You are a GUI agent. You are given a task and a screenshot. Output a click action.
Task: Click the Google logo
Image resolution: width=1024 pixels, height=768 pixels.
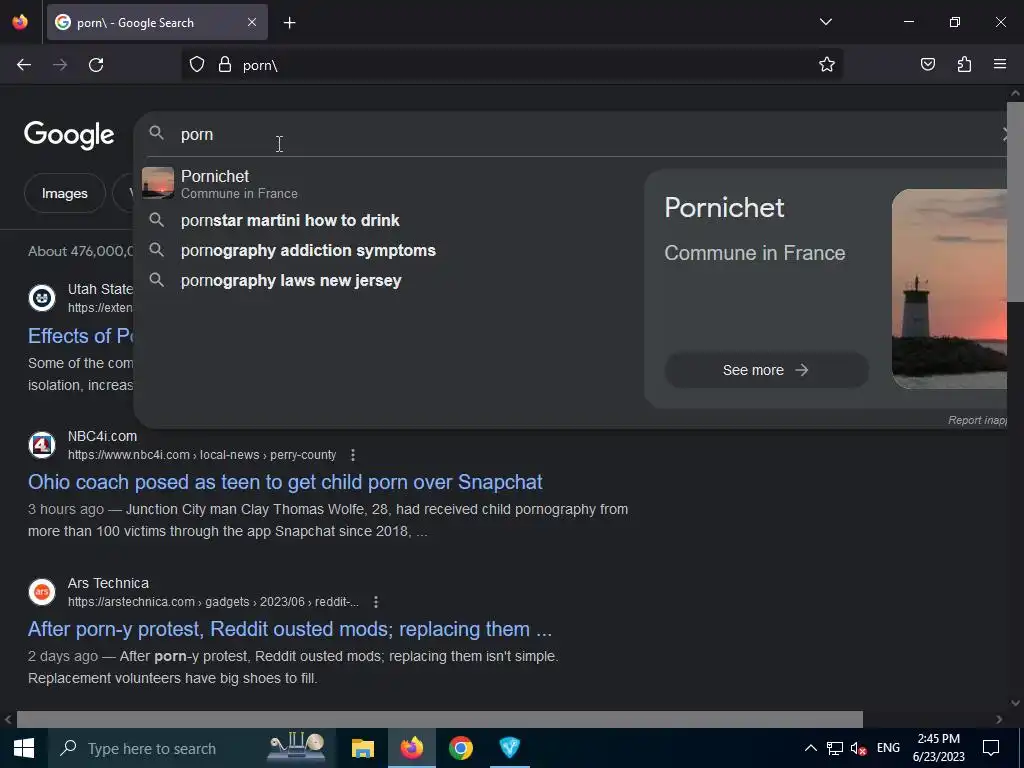point(69,135)
